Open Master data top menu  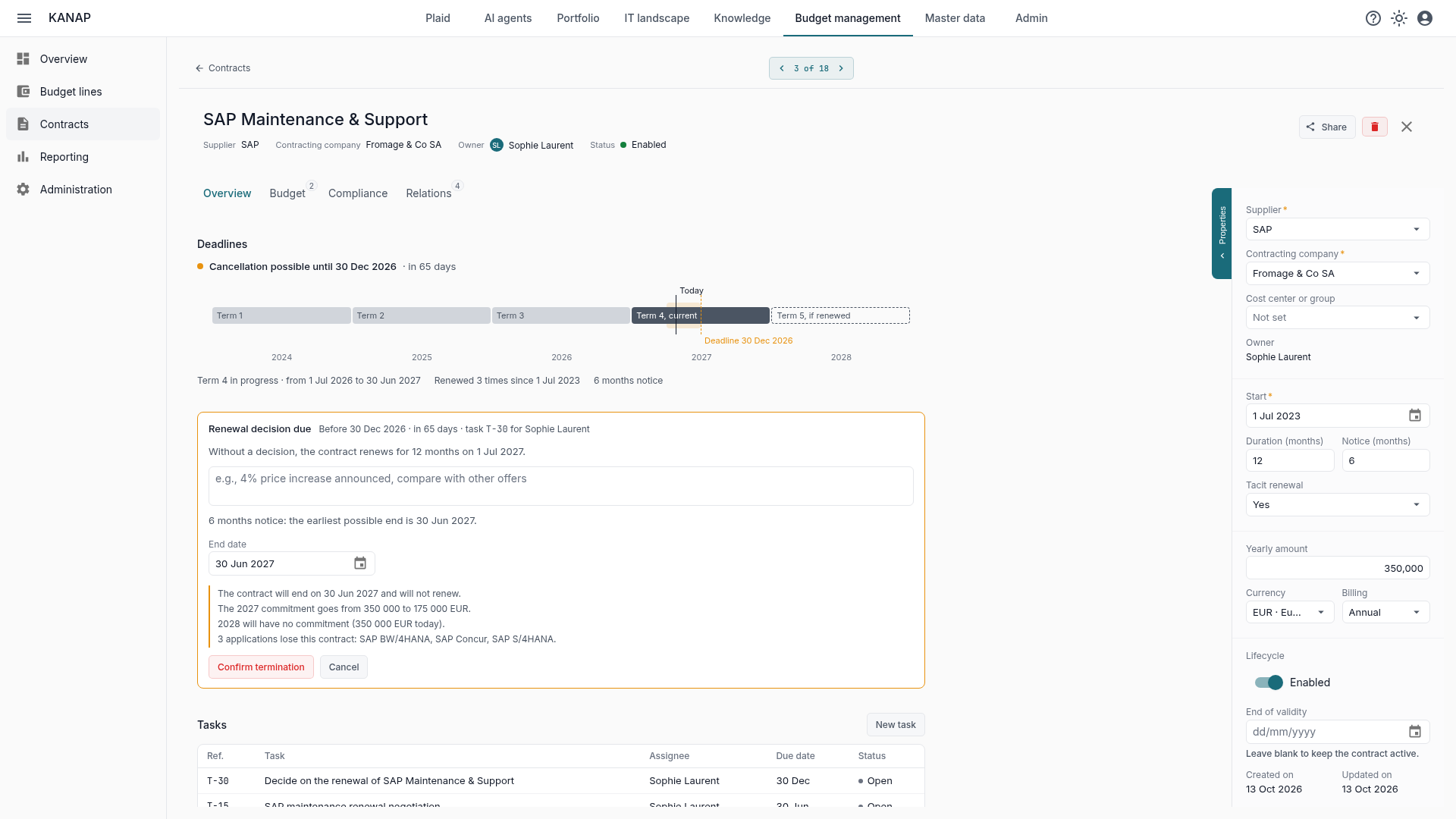(955, 18)
